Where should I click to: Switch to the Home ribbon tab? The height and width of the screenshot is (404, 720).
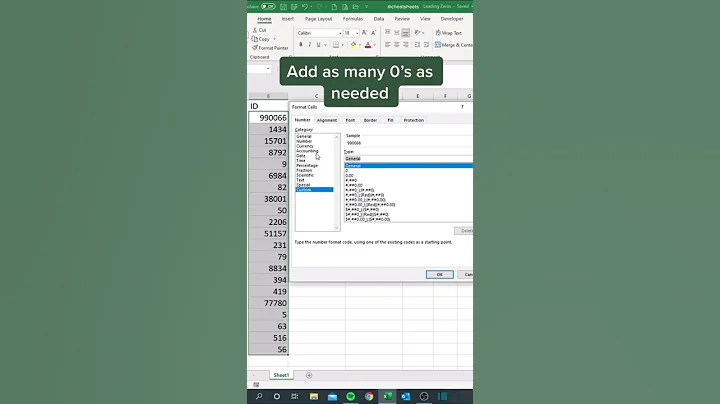coord(264,19)
